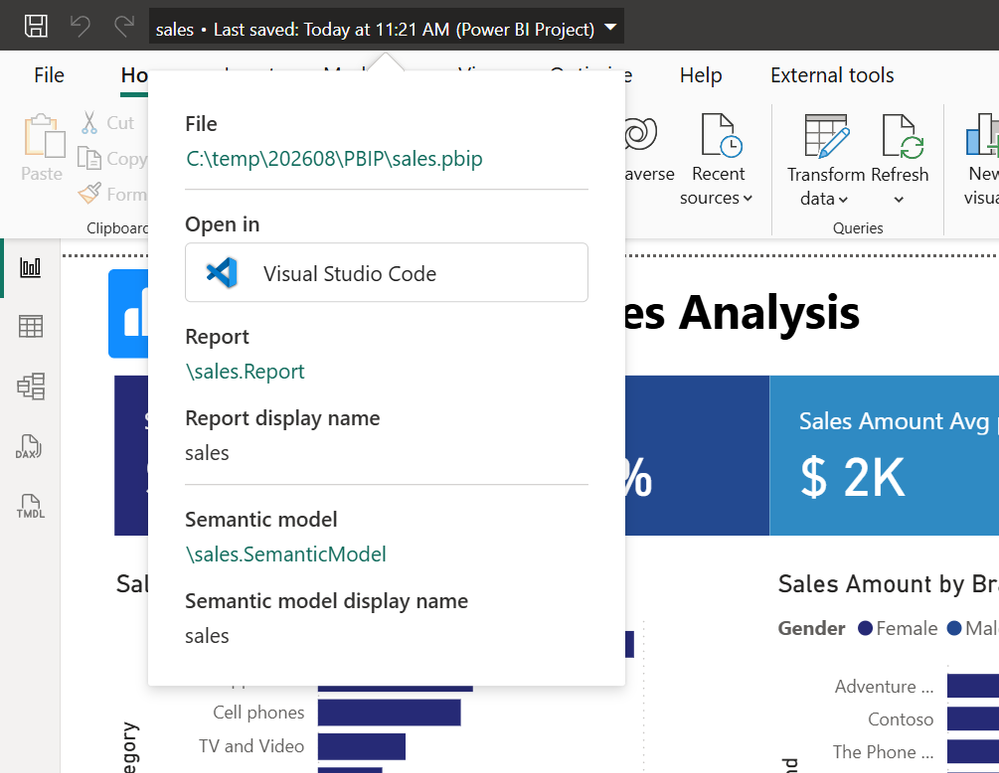Click the The Phone ... brand label

pyautogui.click(x=883, y=752)
